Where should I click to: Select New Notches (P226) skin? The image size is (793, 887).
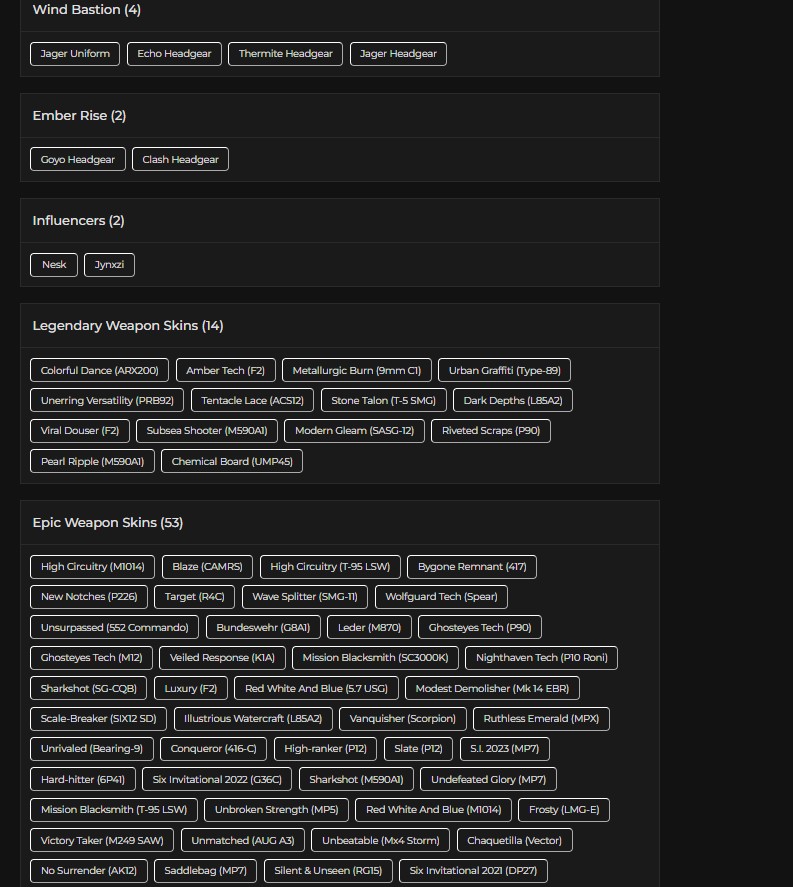coord(89,597)
